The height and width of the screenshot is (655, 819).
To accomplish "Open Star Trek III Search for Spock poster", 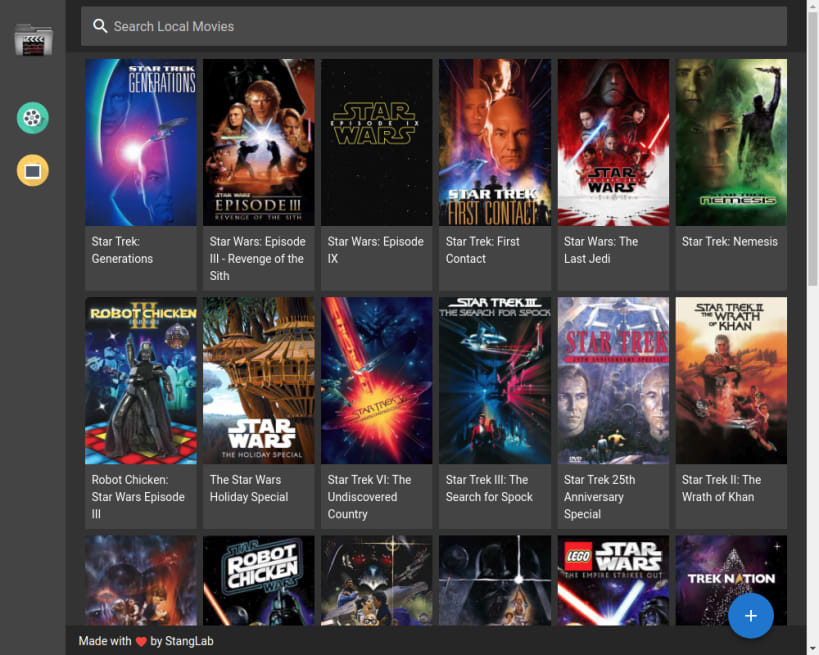I will tap(495, 380).
